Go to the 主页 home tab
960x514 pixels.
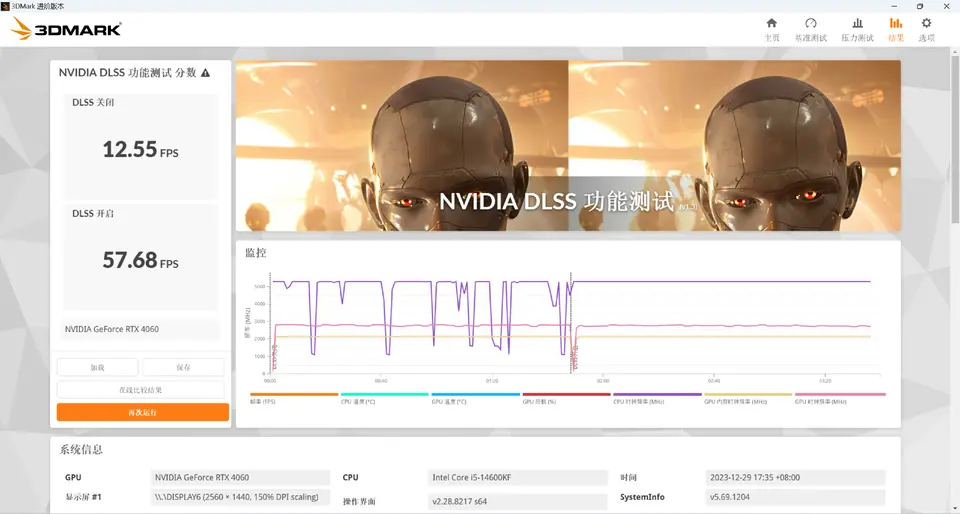[x=771, y=29]
